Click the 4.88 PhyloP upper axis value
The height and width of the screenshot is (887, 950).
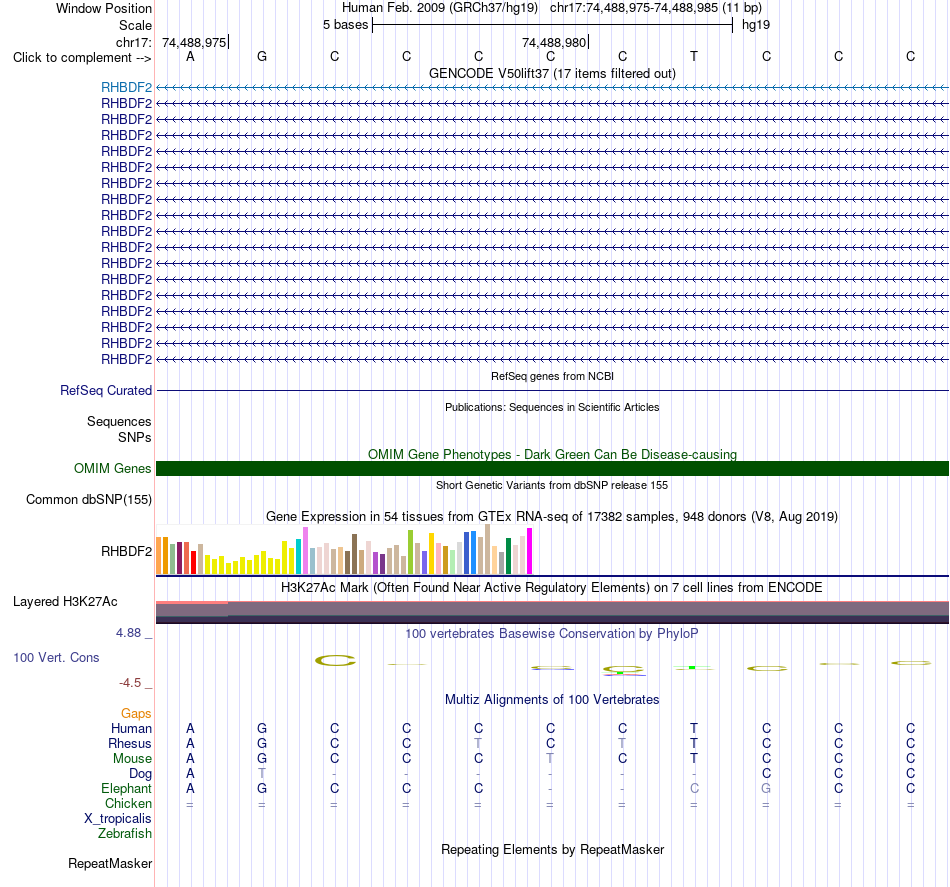(128, 633)
